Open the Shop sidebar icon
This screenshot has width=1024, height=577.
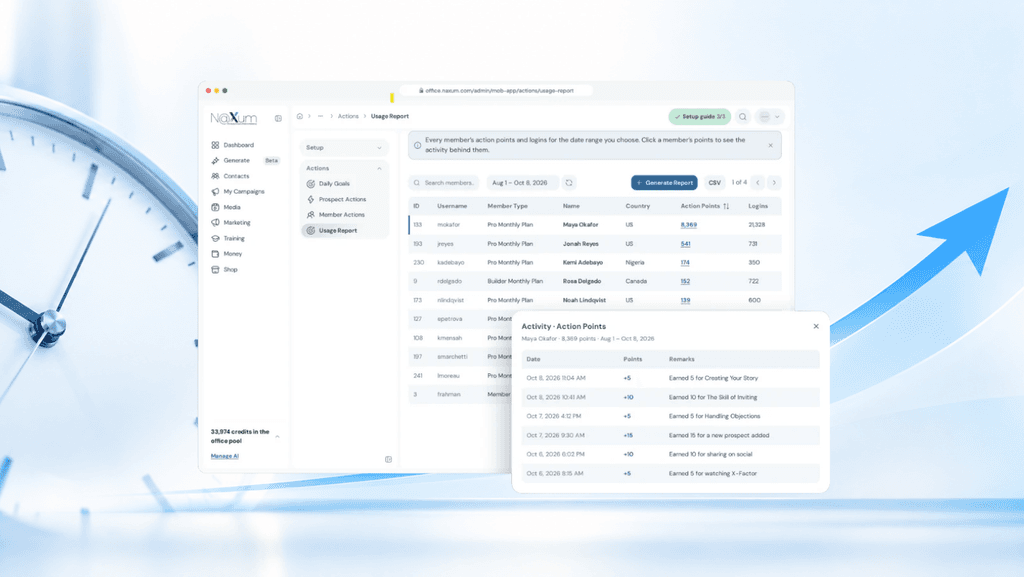click(215, 270)
